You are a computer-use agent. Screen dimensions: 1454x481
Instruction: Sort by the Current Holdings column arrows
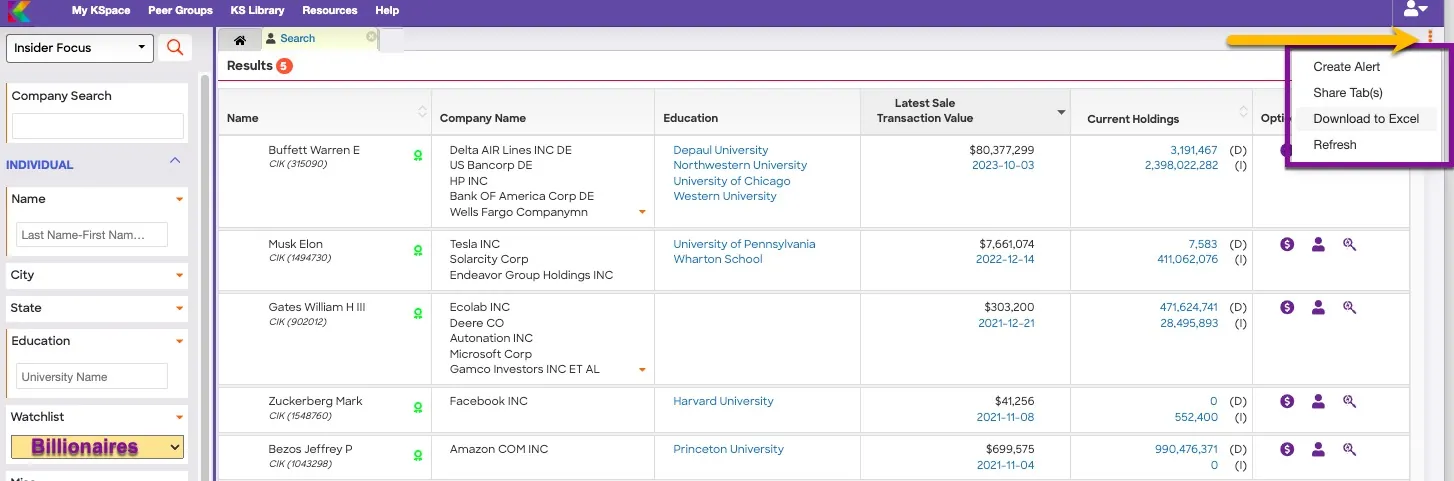pyautogui.click(x=1244, y=111)
